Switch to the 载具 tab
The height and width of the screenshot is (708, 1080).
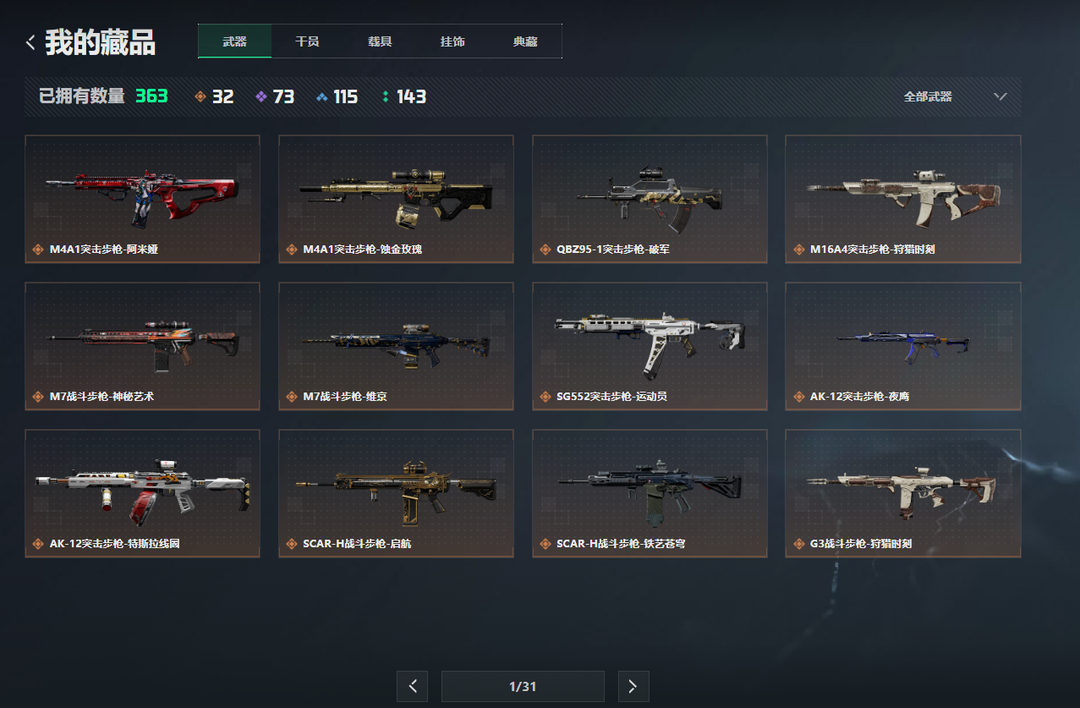point(380,41)
